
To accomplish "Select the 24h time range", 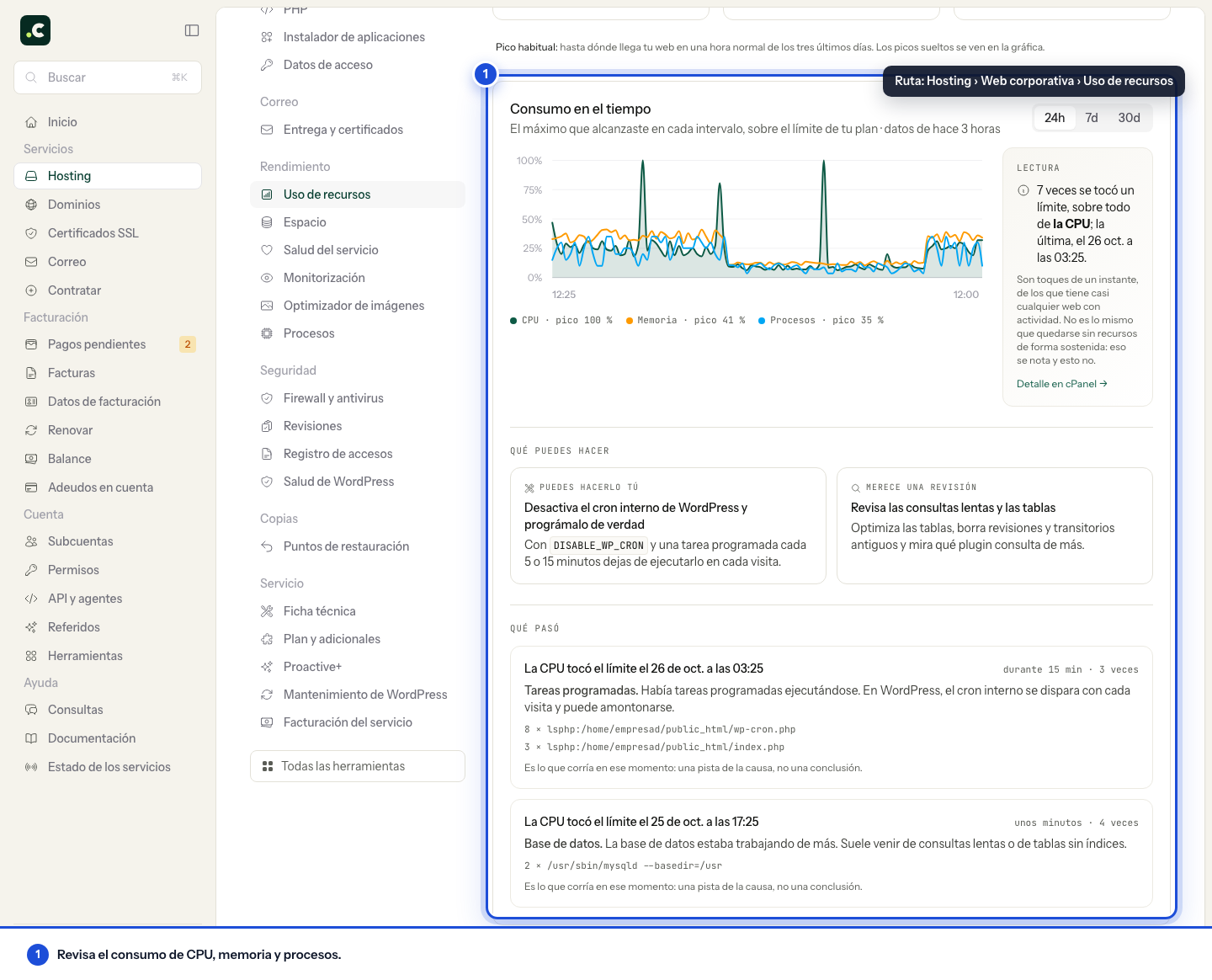I will click(x=1055, y=118).
